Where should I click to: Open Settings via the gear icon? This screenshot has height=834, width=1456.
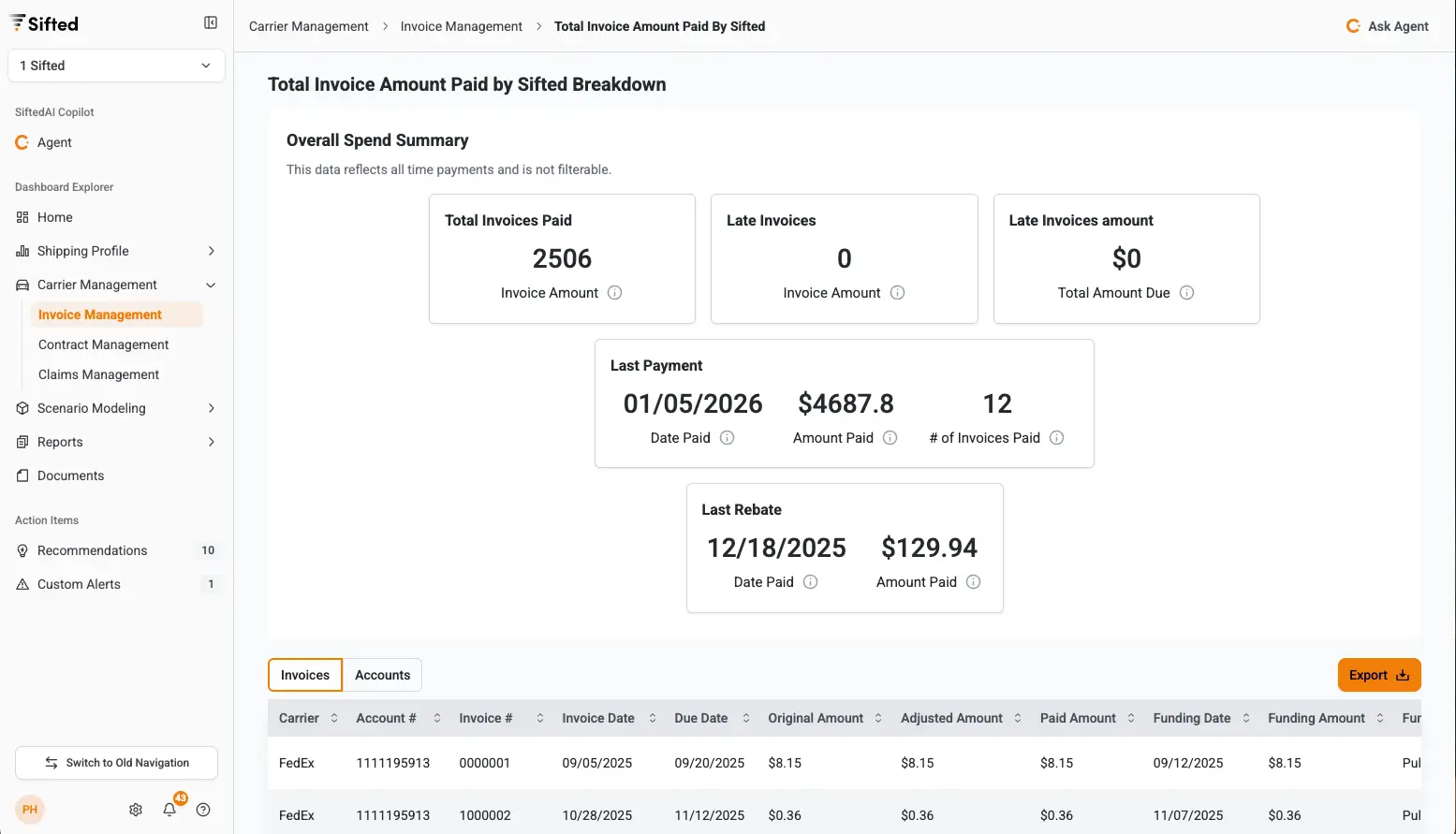(136, 809)
